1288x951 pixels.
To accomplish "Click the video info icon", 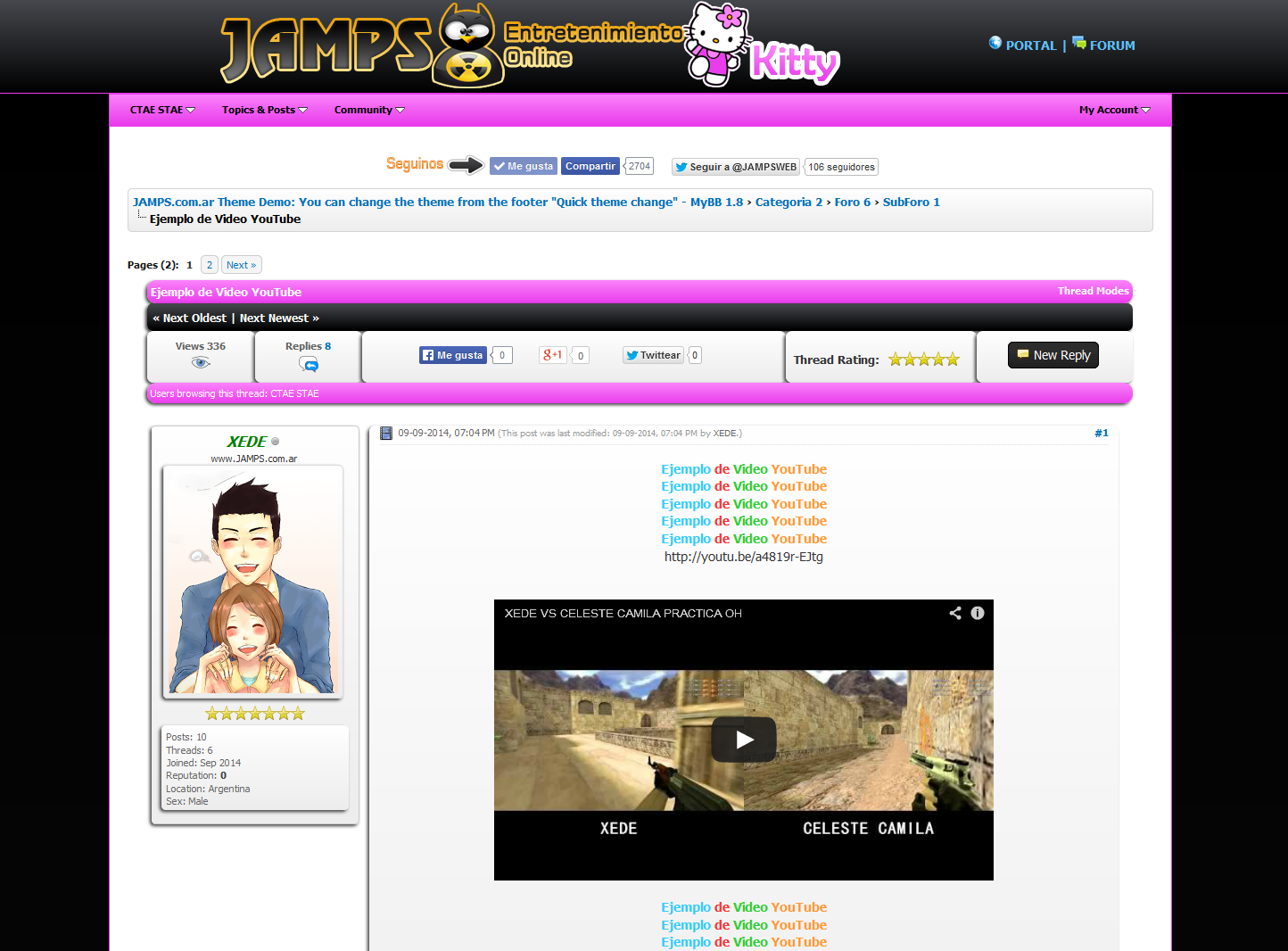I will pos(978,613).
